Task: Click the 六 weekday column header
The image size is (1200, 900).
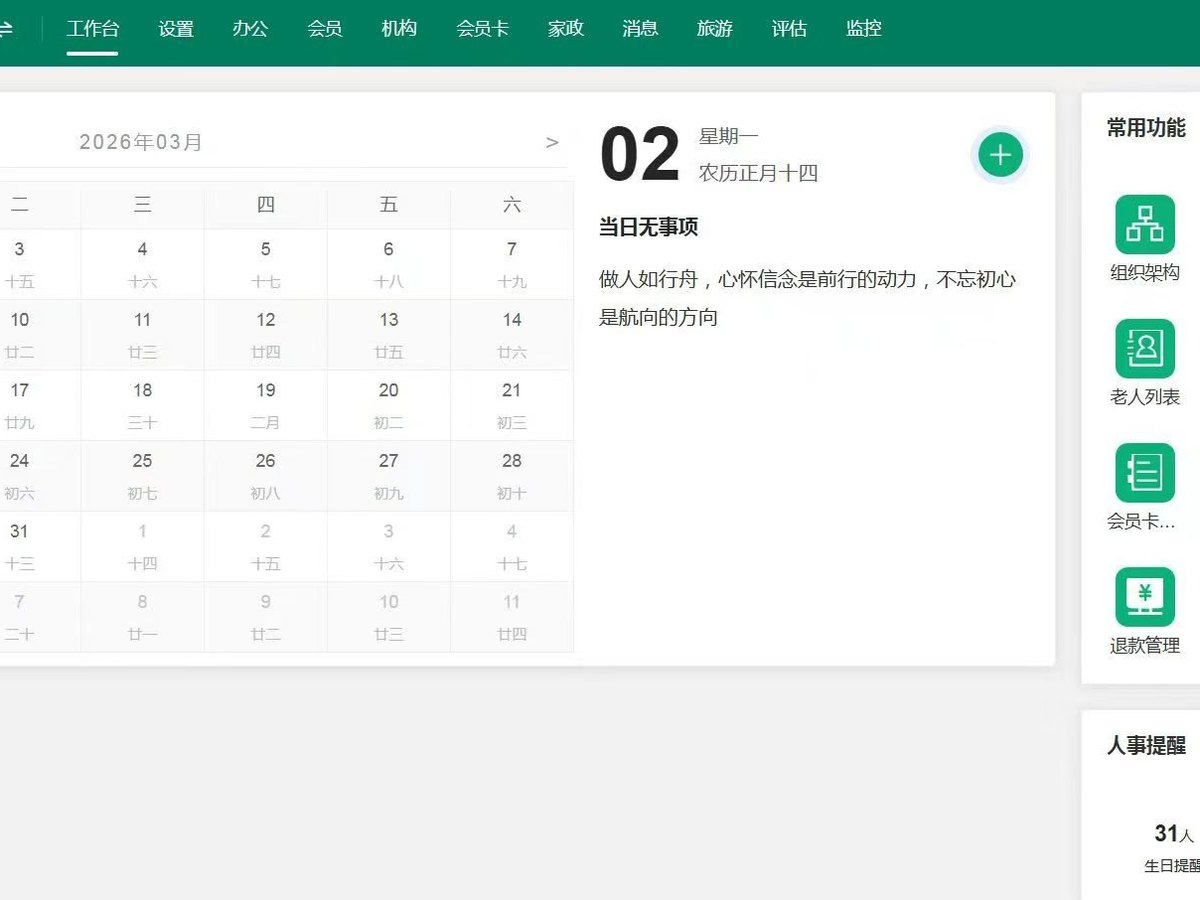Action: tap(511, 205)
